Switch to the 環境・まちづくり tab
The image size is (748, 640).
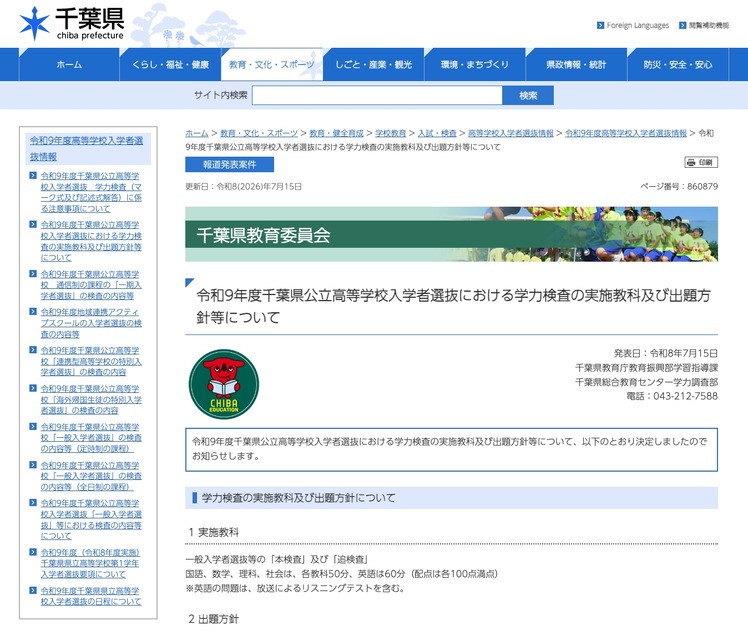[475, 64]
